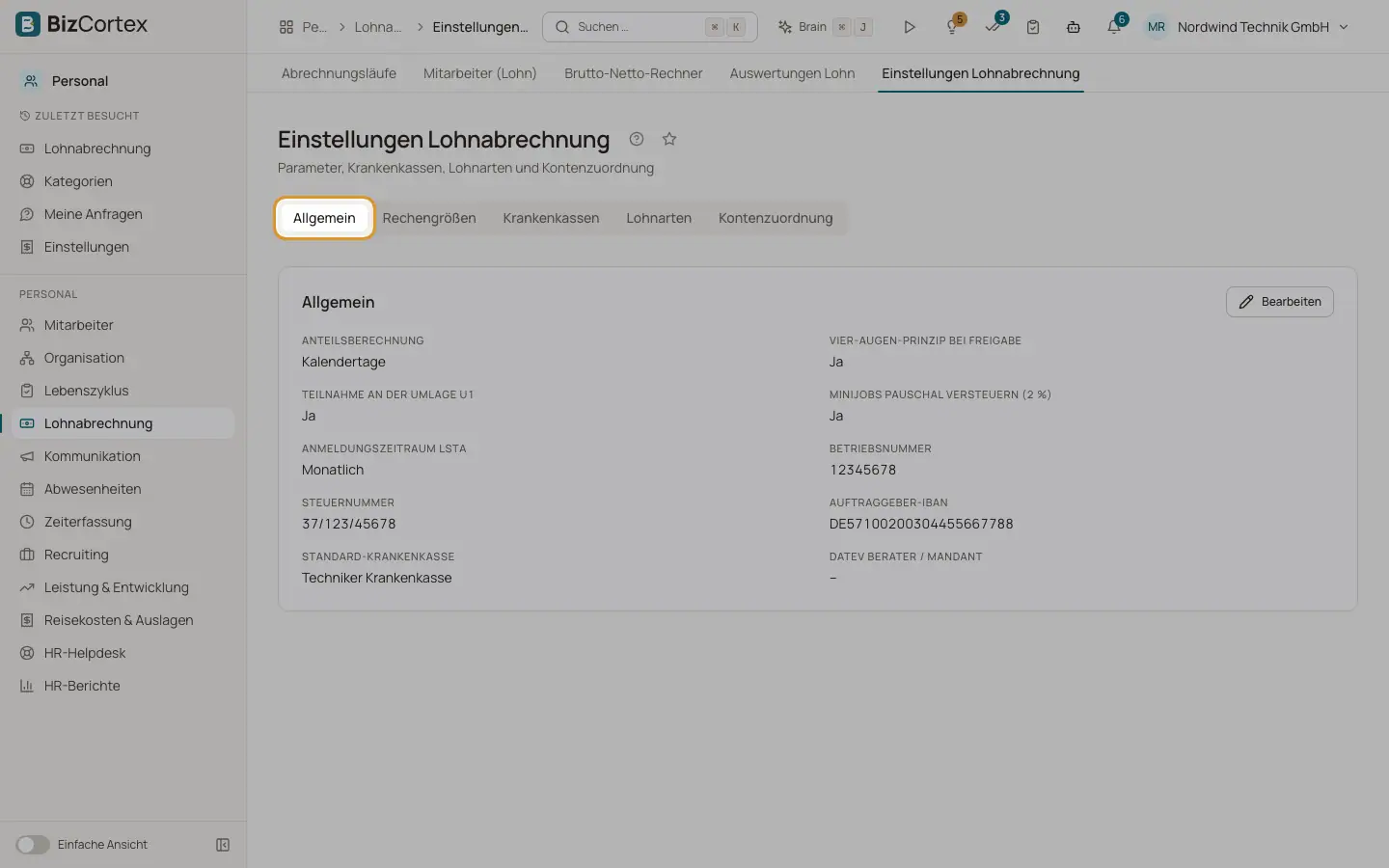Open the Abrechnungsläufe tab

[339, 73]
